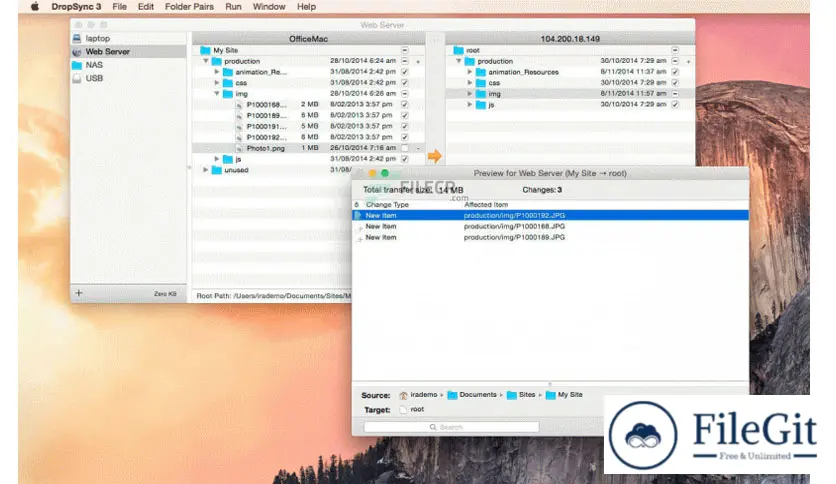Expand the local js folder
Screen dimensions: 836x484
pos(217,159)
